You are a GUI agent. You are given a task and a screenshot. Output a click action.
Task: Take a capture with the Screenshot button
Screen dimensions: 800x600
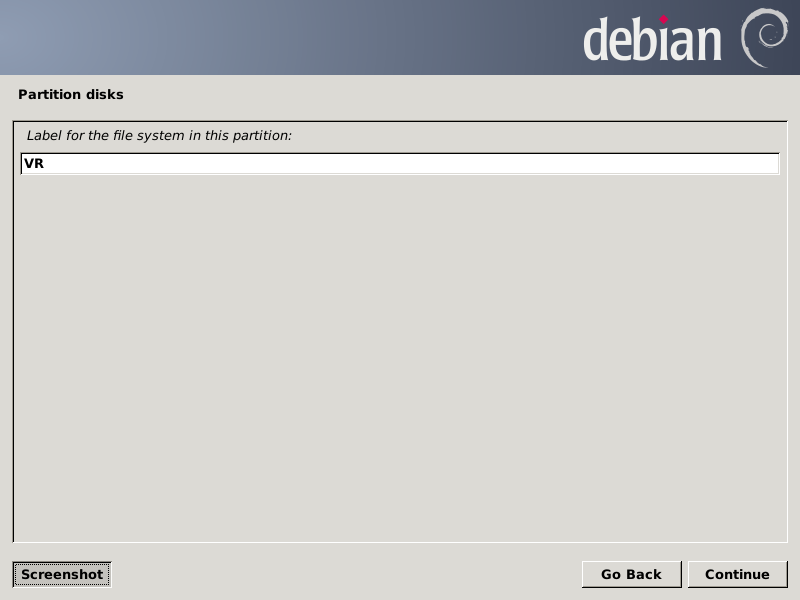coord(62,574)
